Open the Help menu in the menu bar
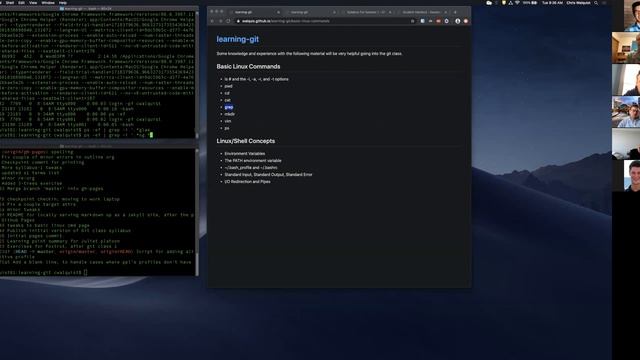This screenshot has width=640, height=360. point(62,2)
